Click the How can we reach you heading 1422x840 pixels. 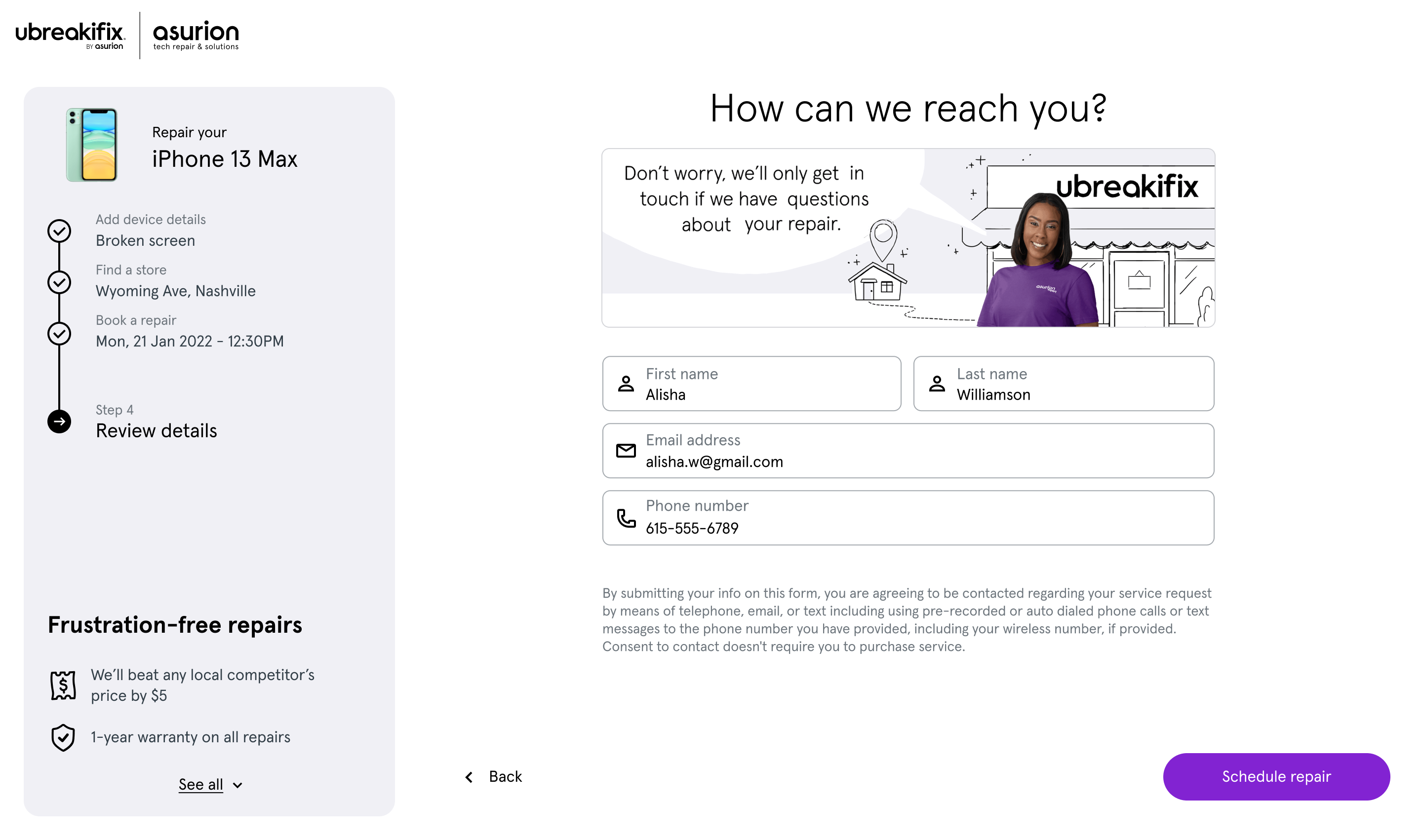click(908, 108)
